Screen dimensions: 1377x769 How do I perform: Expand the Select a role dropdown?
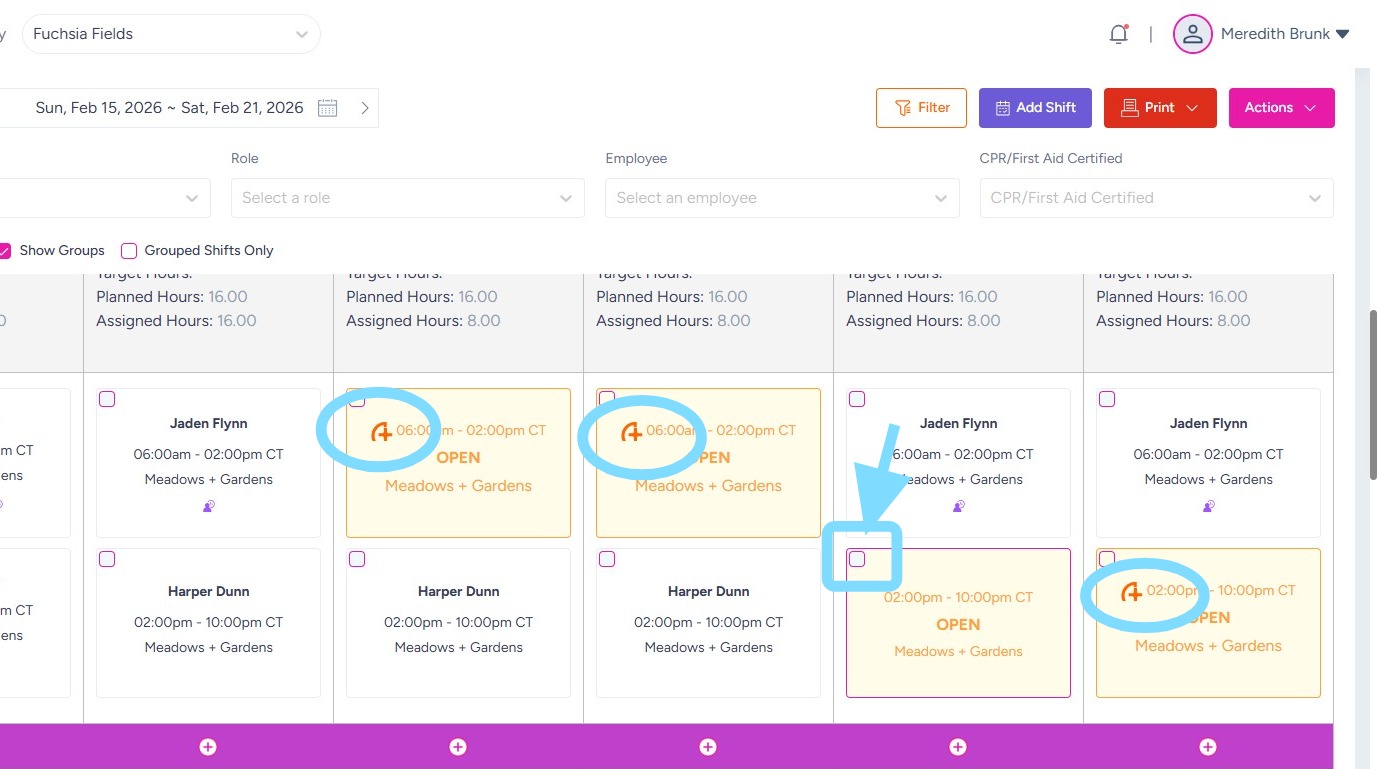click(x=407, y=198)
